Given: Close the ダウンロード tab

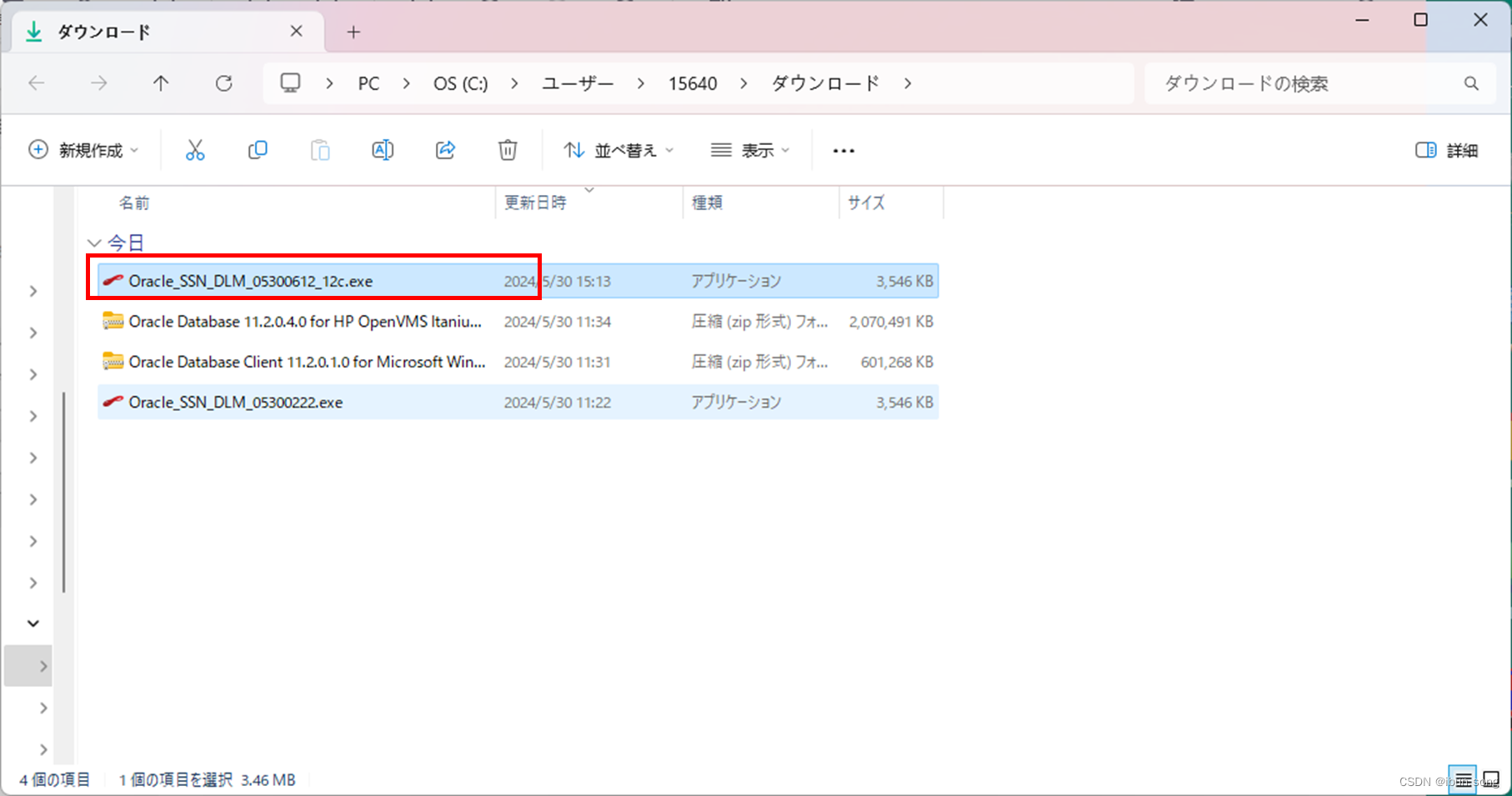Looking at the screenshot, I should coord(296,31).
